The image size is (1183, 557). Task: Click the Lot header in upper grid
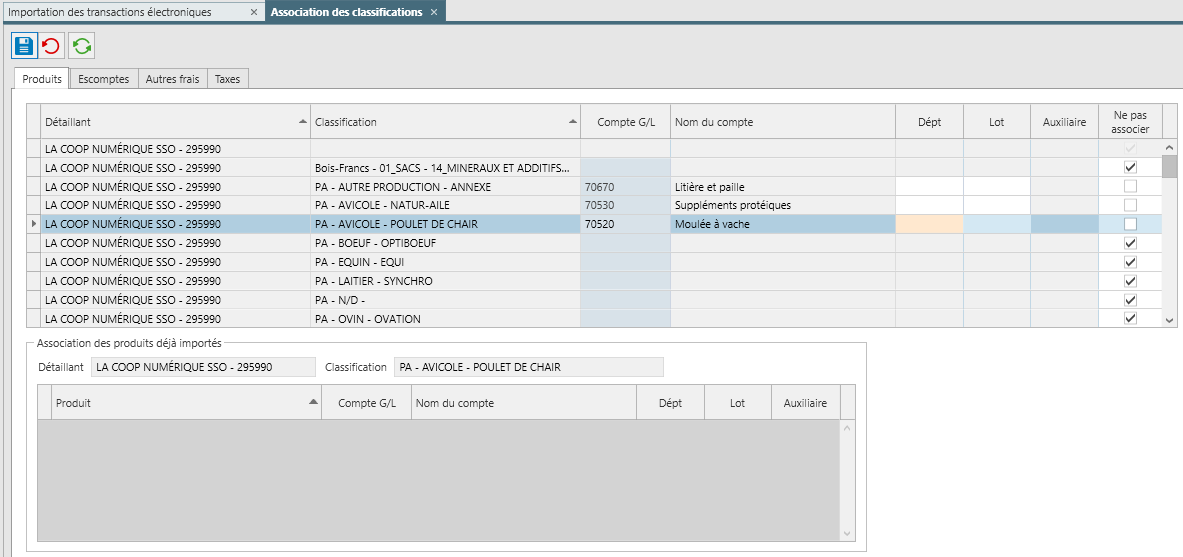click(997, 122)
